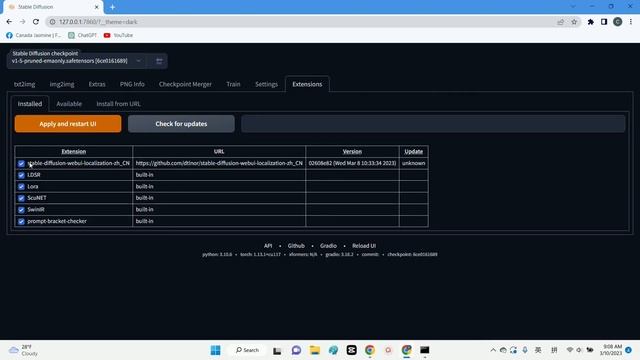Toggle the ScuNET extension checkbox

[21, 198]
